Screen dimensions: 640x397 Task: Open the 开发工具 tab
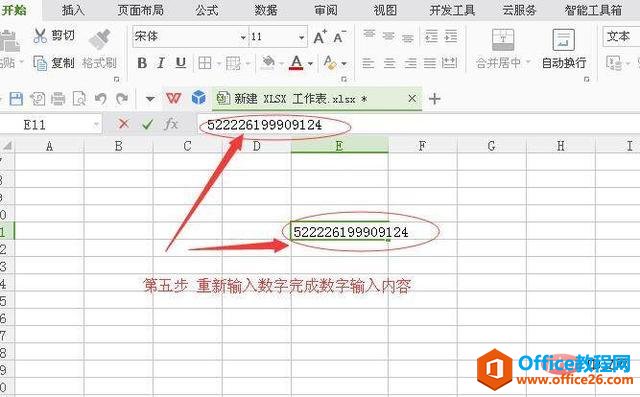pos(452,10)
